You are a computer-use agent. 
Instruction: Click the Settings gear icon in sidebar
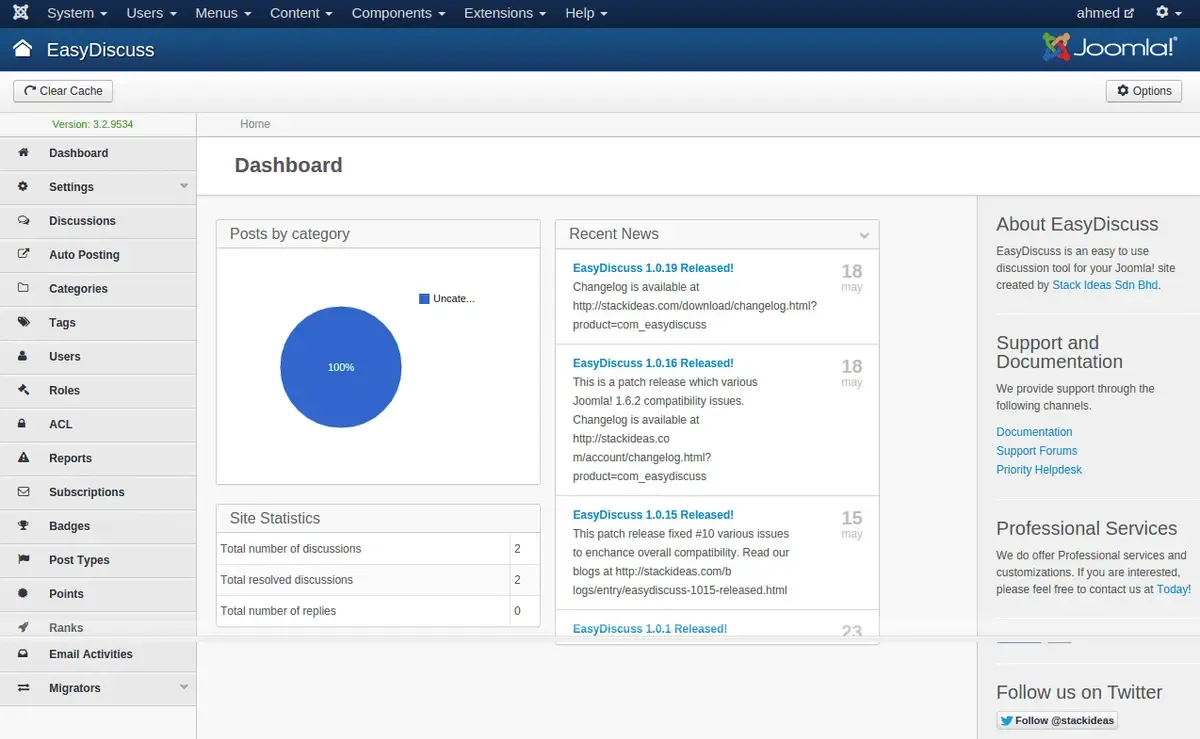tap(24, 186)
